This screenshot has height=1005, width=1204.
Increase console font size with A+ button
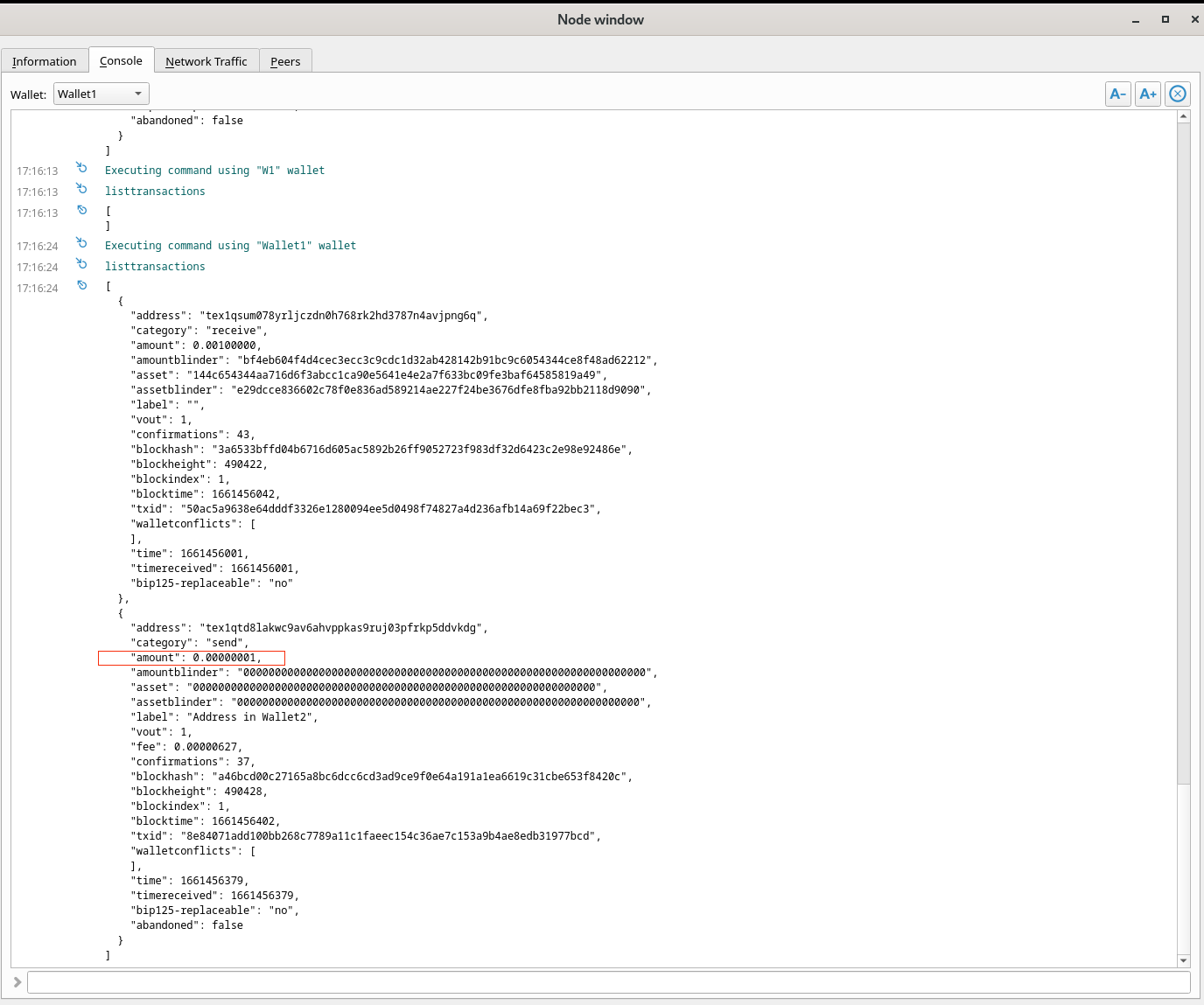click(x=1147, y=94)
